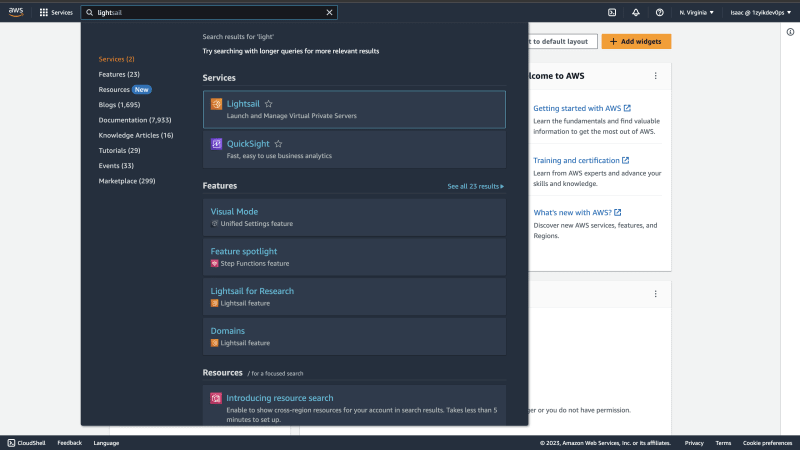Open the Terms footer link
Screen dimensions: 800x450
click(723, 443)
